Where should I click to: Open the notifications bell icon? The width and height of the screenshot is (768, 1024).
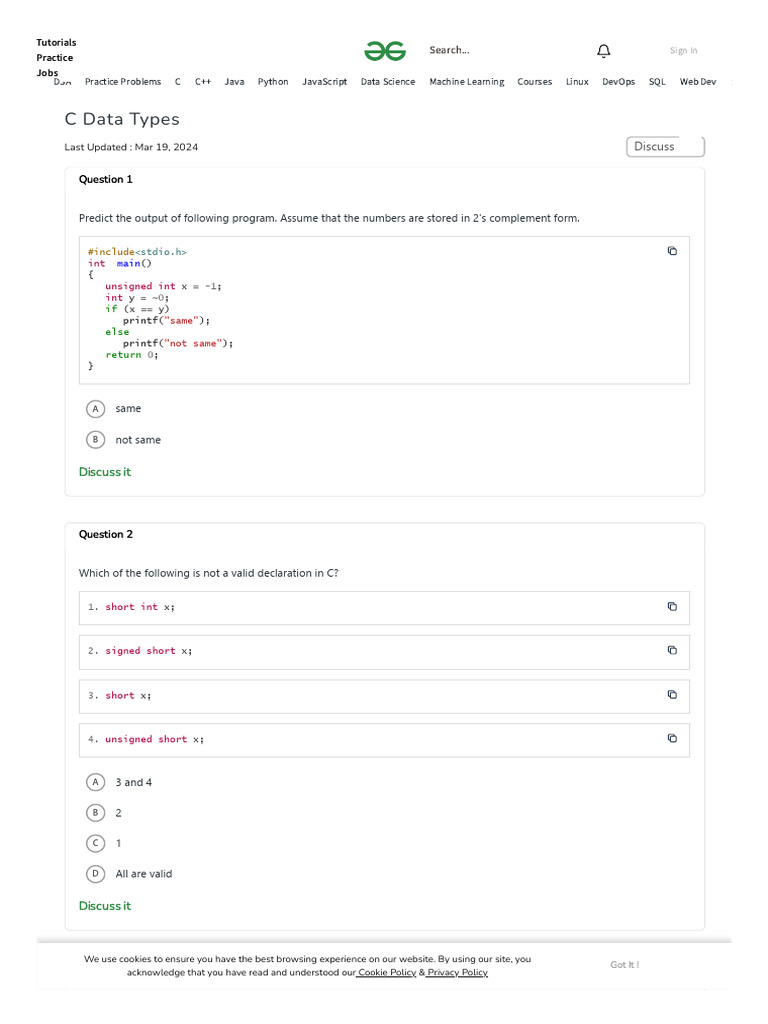click(x=603, y=51)
